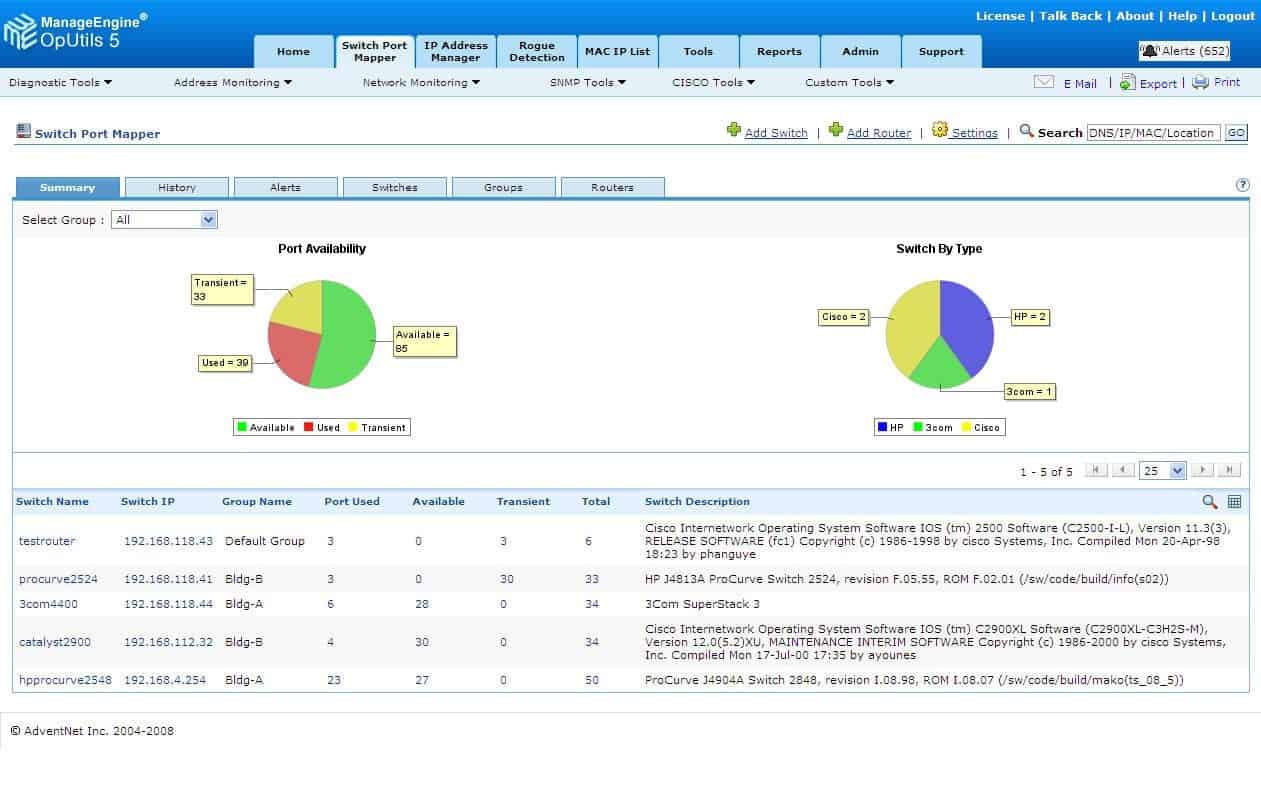Click the help question mark icon
Image resolution: width=1261 pixels, height=786 pixels.
pyautogui.click(x=1243, y=185)
